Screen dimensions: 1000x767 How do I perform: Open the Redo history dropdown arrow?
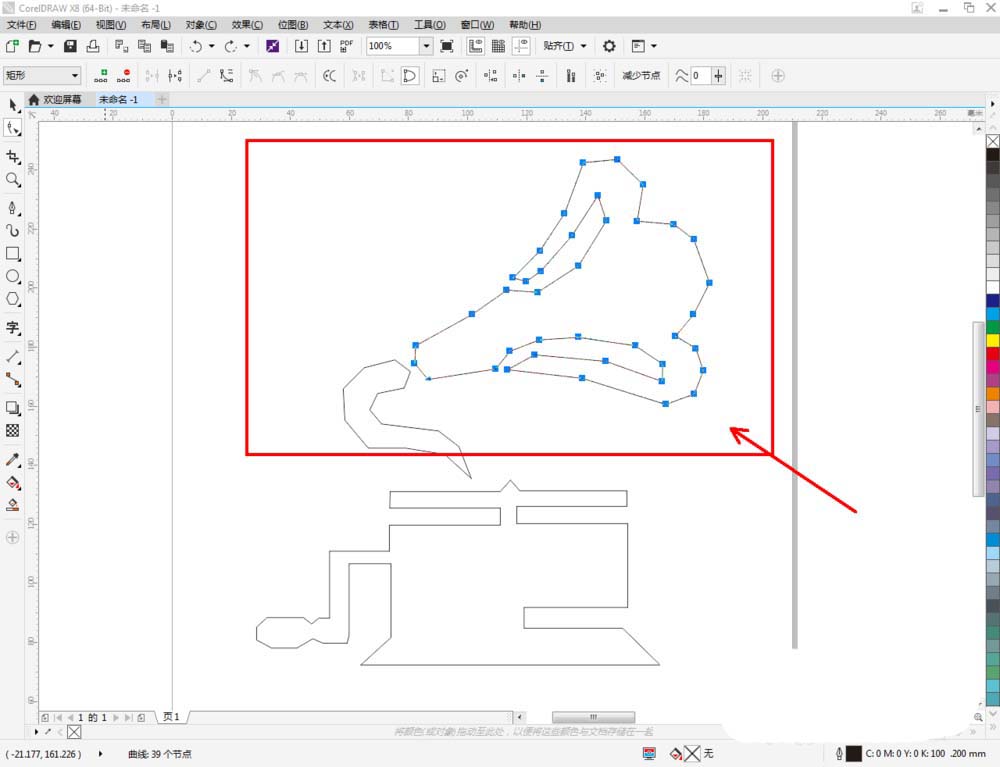247,46
